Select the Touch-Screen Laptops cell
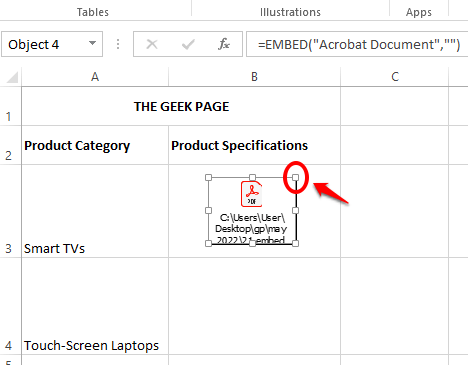 (x=95, y=306)
